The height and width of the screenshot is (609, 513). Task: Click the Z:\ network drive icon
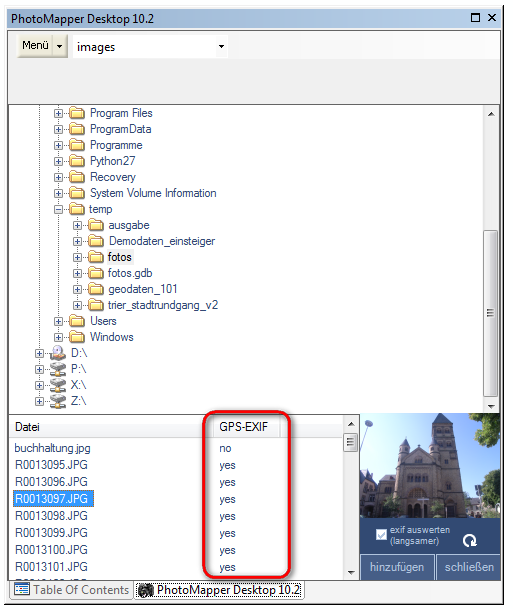pyautogui.click(x=58, y=401)
